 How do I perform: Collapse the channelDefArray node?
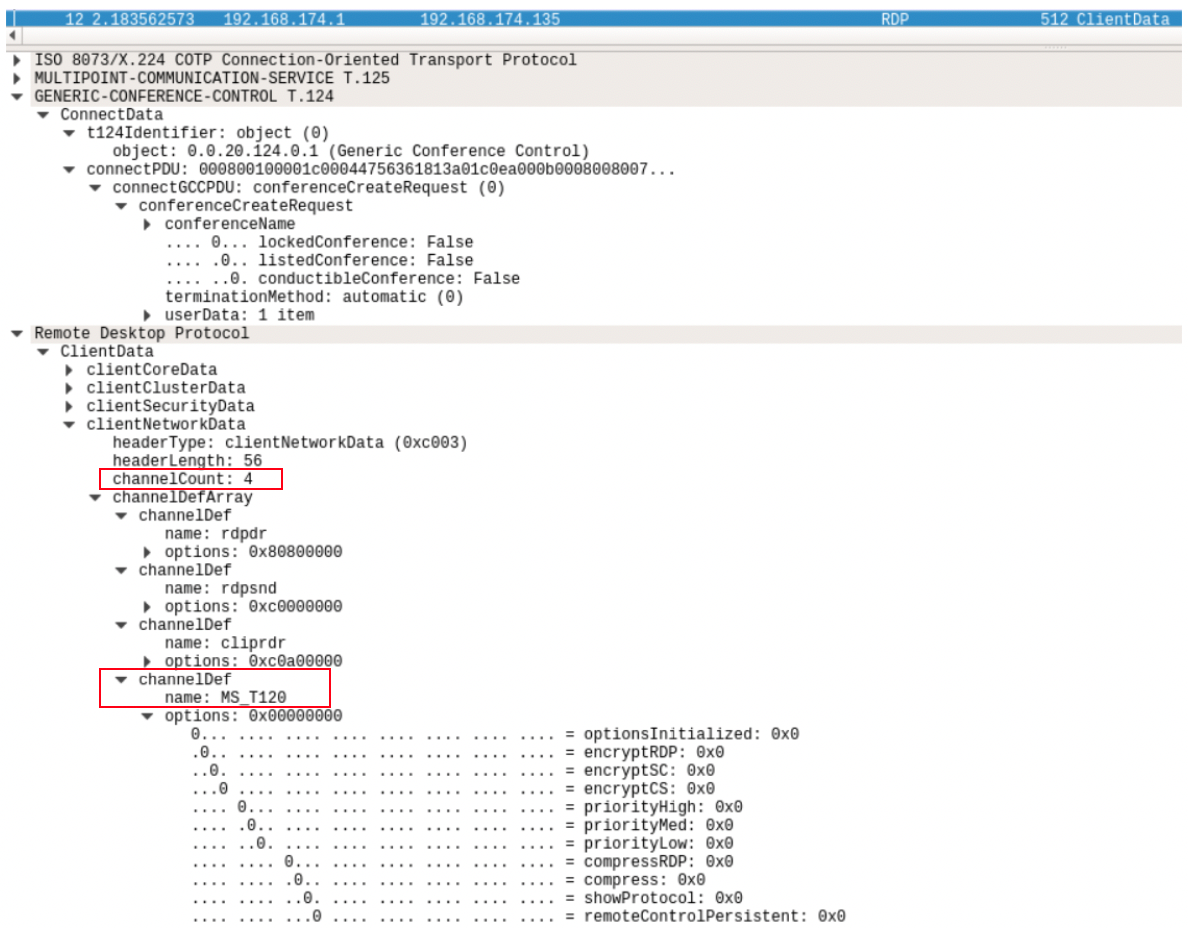95,498
